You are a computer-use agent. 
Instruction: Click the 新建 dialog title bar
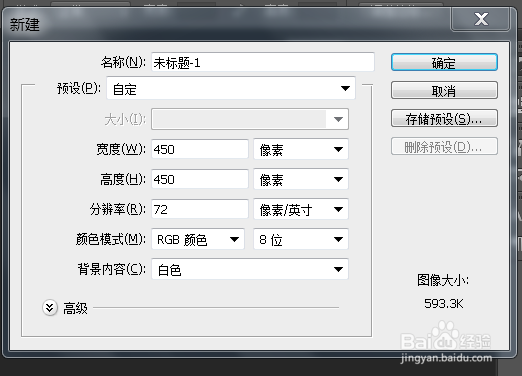(227, 24)
